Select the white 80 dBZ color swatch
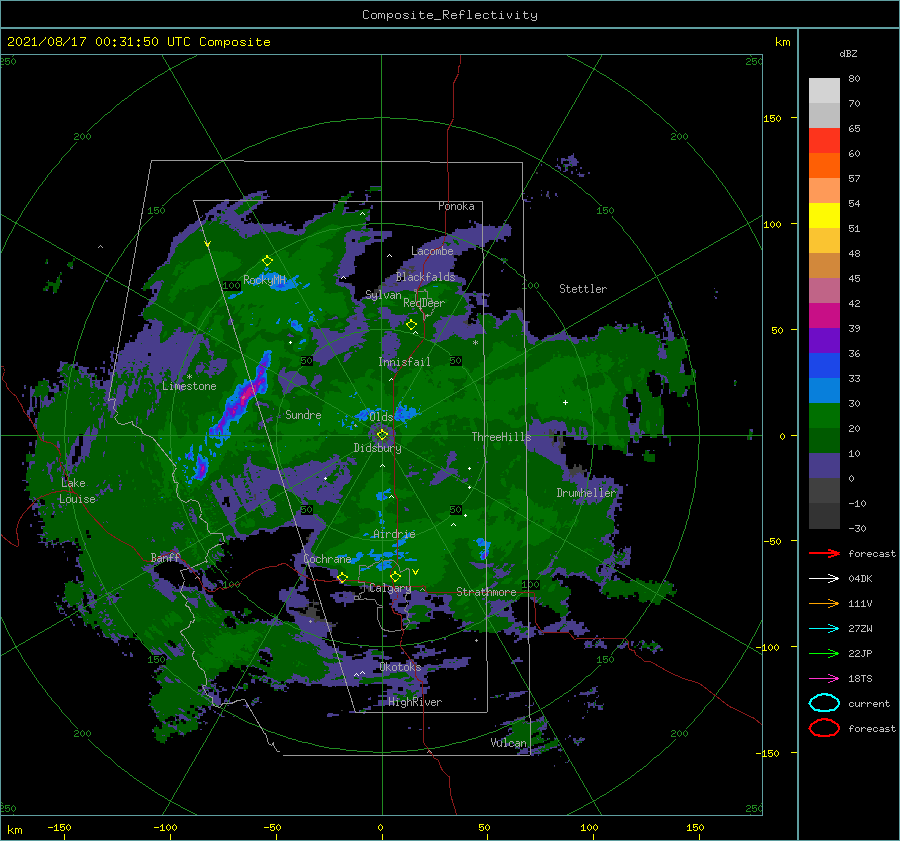Screen dimensions: 900x841 click(x=824, y=91)
